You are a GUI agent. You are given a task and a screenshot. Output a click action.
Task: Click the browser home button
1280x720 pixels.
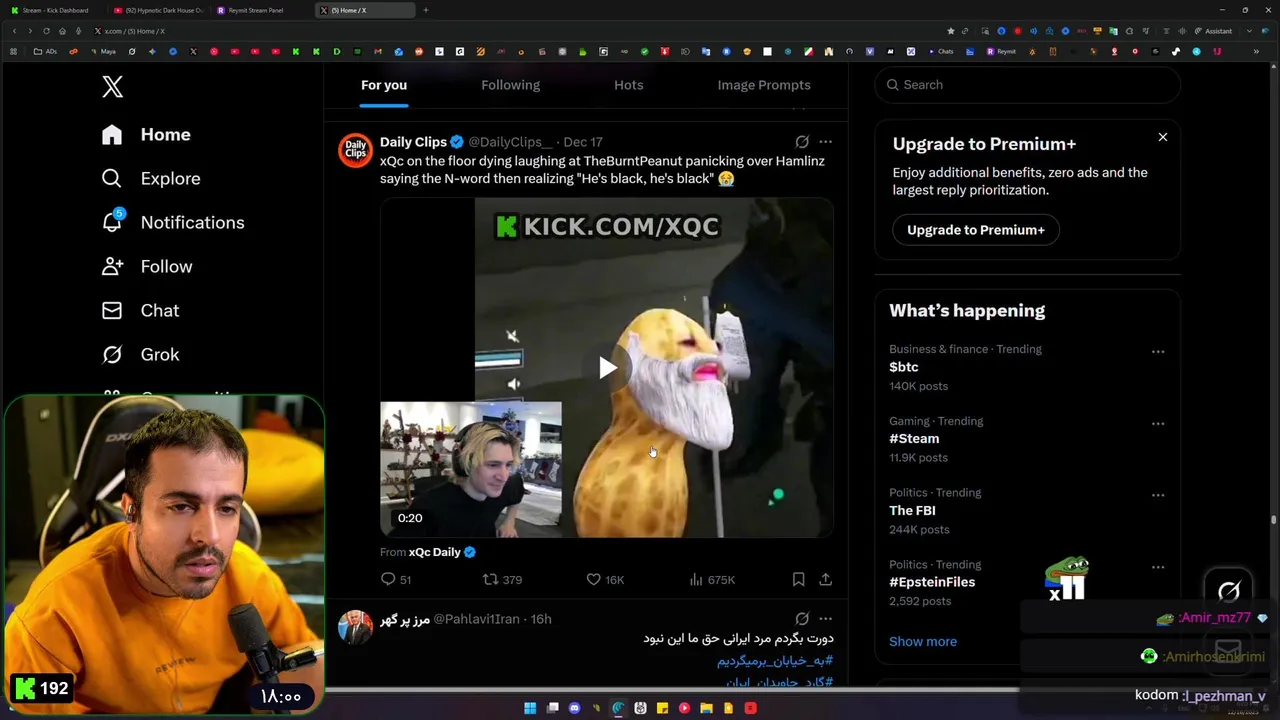pos(62,31)
